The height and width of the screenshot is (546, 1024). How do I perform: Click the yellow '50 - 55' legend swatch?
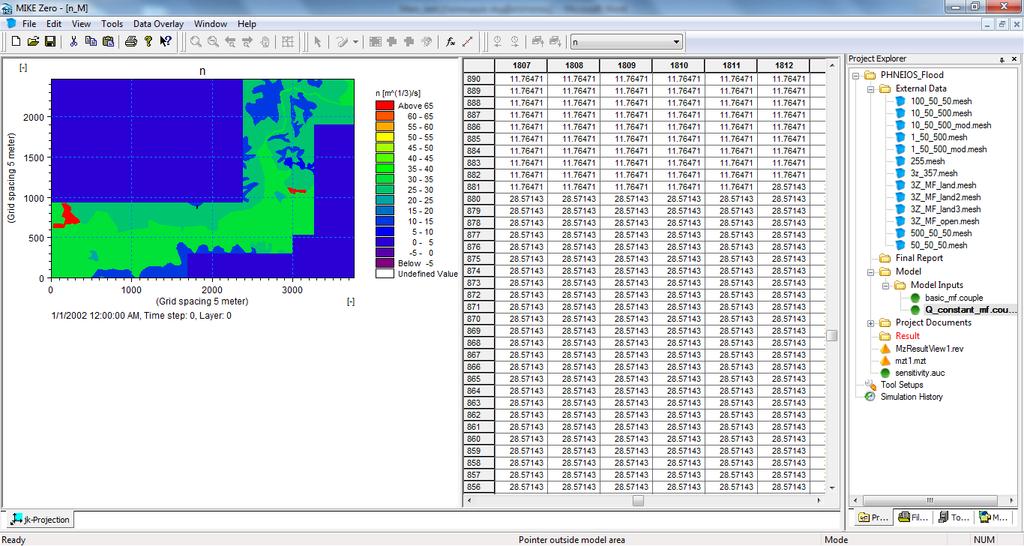[385, 137]
